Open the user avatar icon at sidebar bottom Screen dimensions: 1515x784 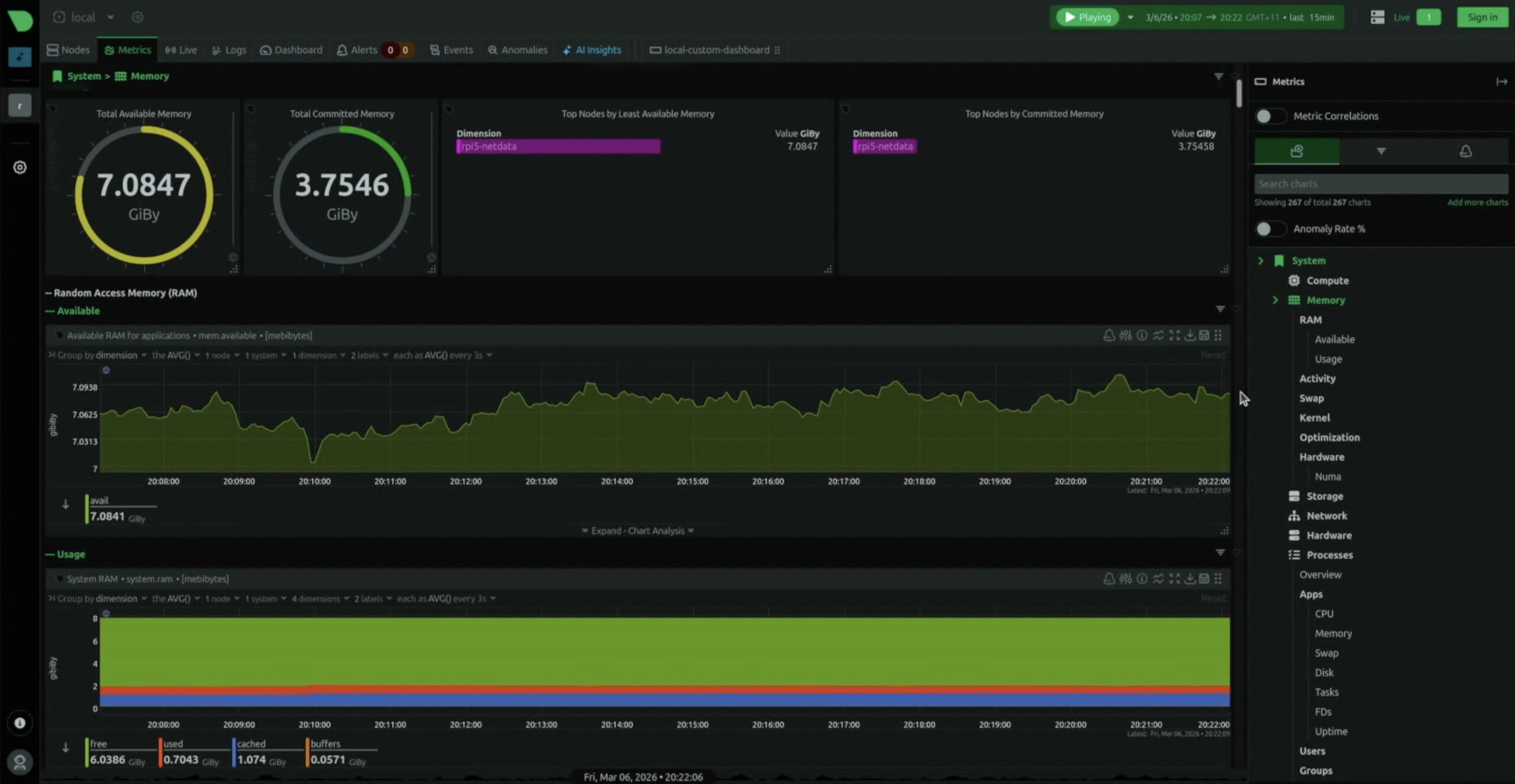pos(20,762)
